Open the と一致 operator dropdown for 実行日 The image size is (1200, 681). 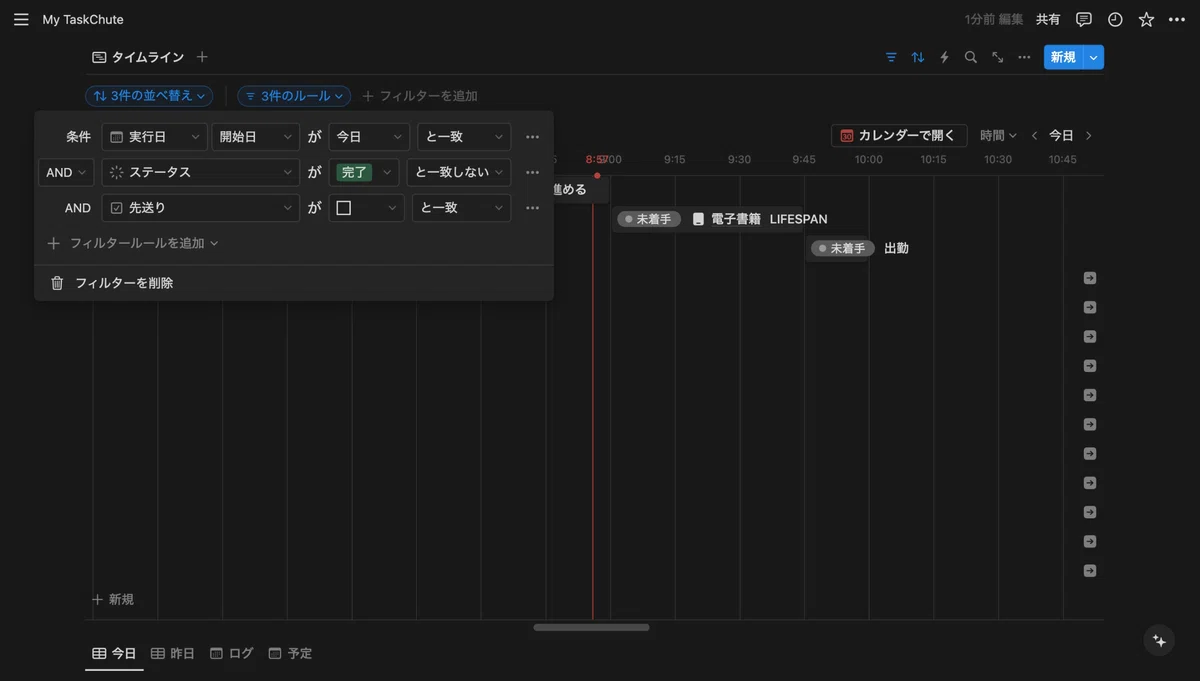click(463, 136)
